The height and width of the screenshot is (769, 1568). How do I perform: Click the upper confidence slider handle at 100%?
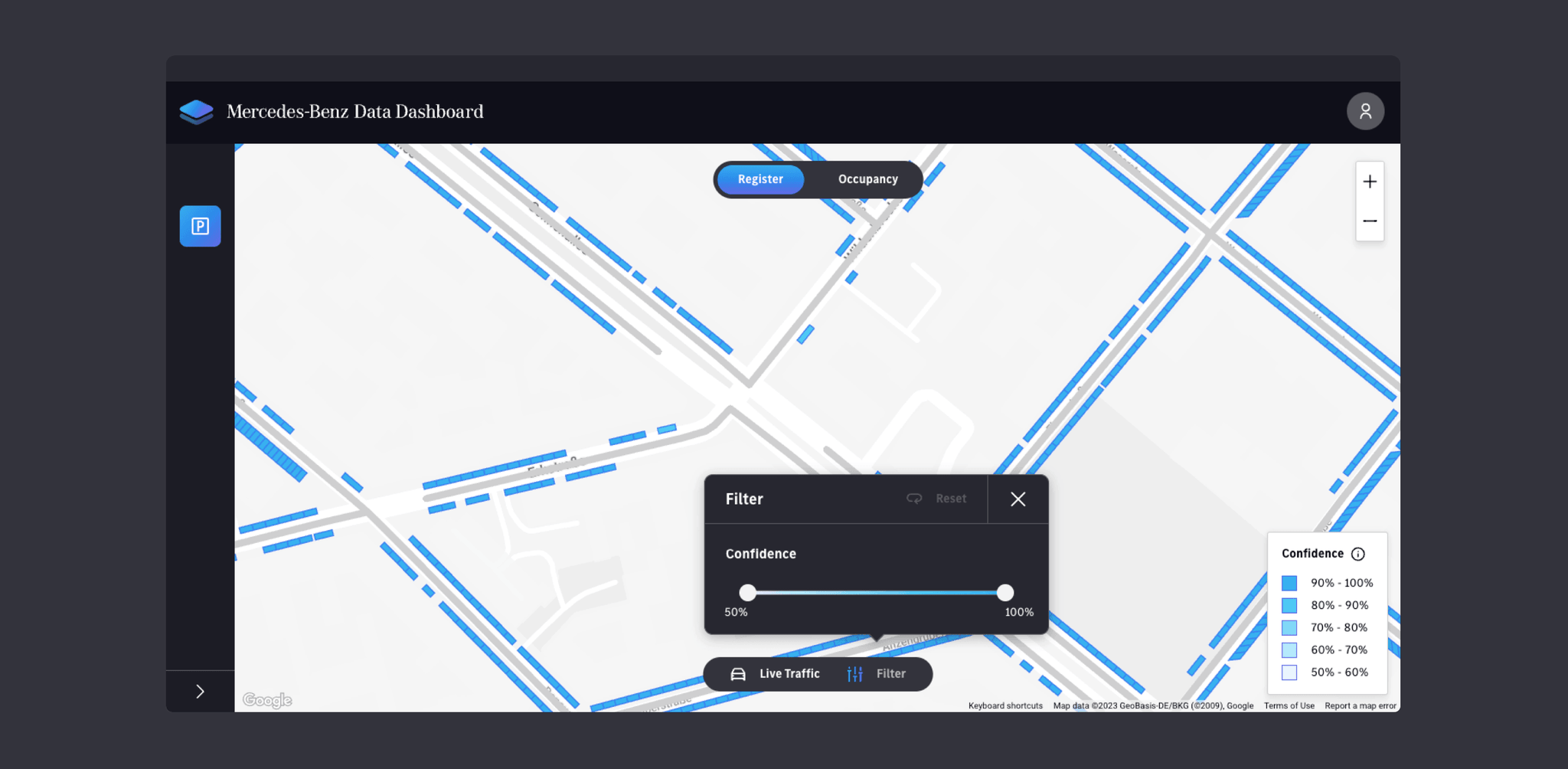1005,592
